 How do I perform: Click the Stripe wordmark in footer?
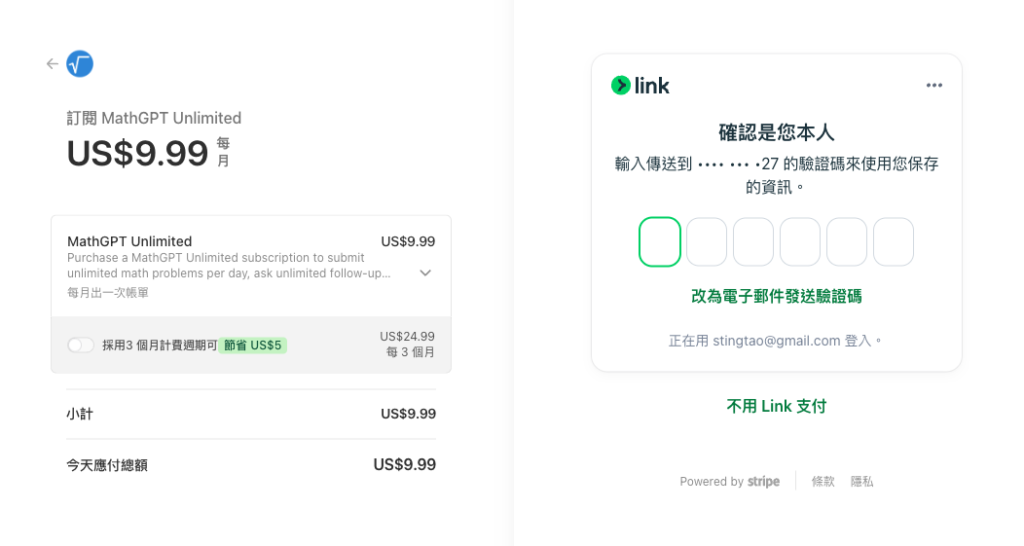tap(763, 481)
